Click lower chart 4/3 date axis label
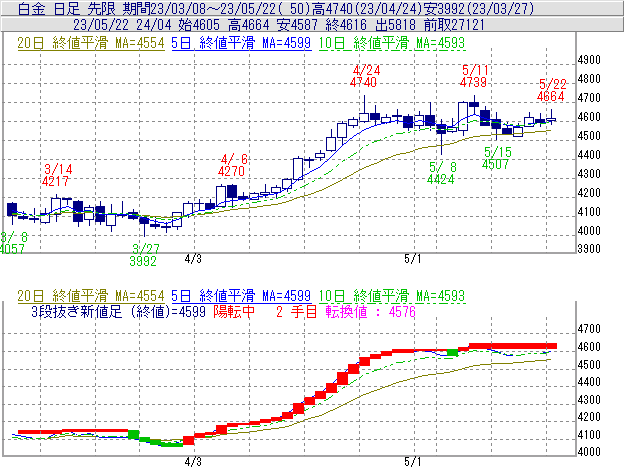 point(193,462)
